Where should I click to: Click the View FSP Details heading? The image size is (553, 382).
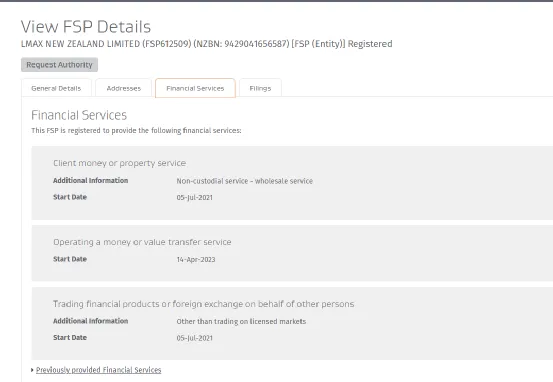[86, 27]
